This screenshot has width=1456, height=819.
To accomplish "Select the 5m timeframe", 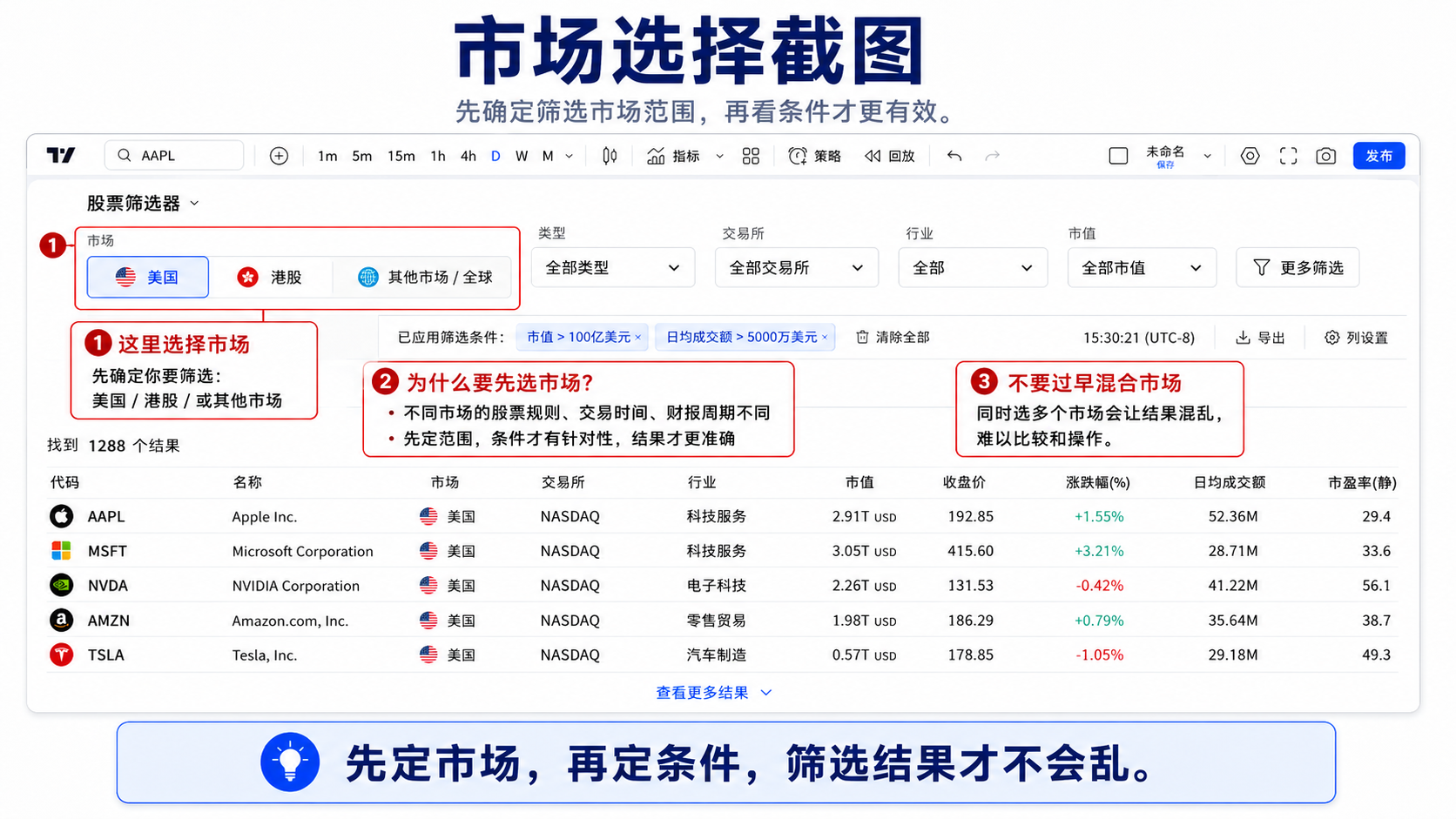I will click(362, 156).
